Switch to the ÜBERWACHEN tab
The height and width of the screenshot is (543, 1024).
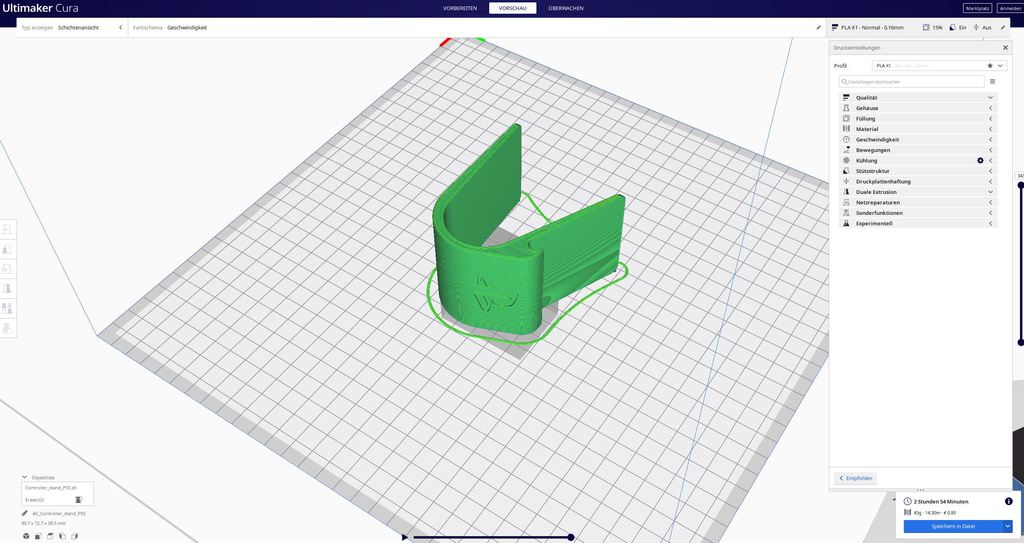coord(566,8)
